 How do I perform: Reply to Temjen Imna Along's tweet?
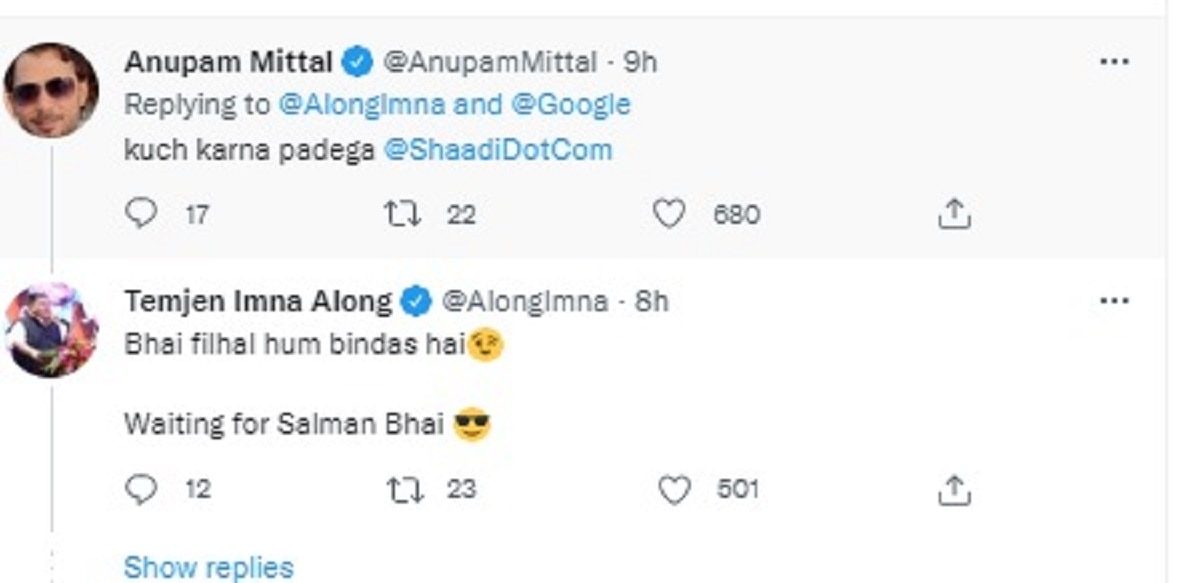pos(144,489)
